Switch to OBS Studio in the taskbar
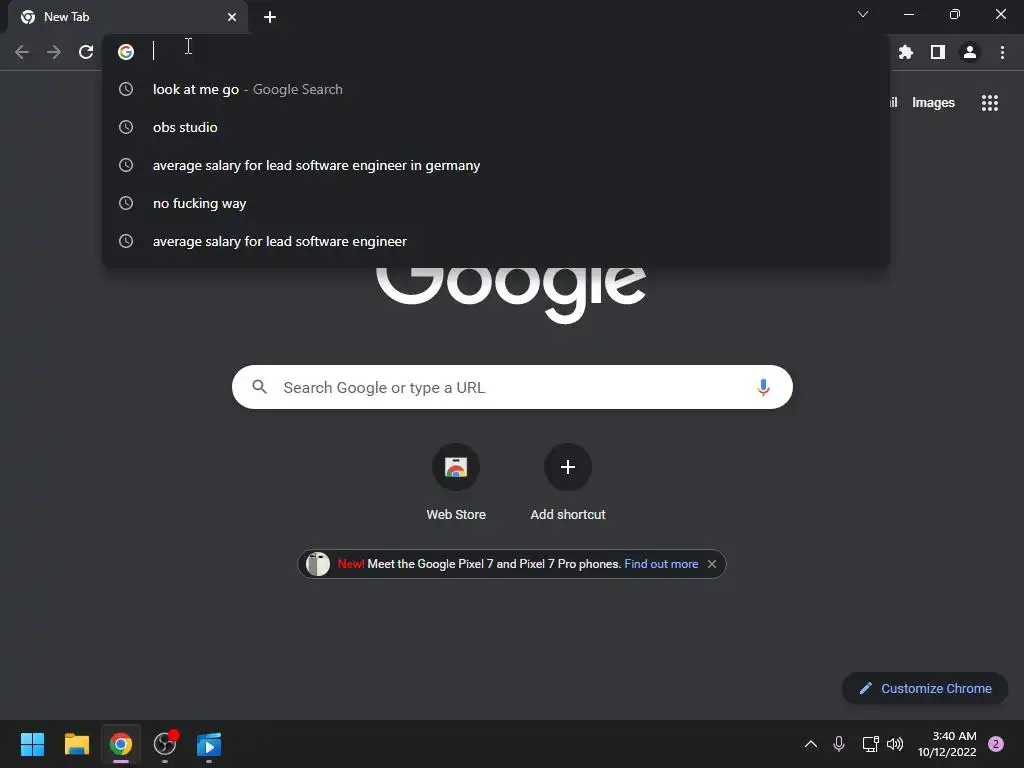 tap(165, 744)
